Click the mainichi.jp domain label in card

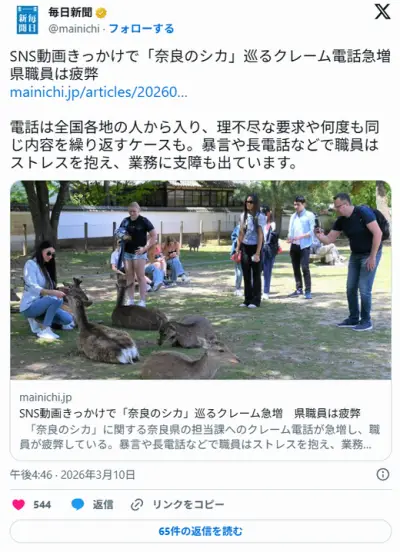pos(46,397)
